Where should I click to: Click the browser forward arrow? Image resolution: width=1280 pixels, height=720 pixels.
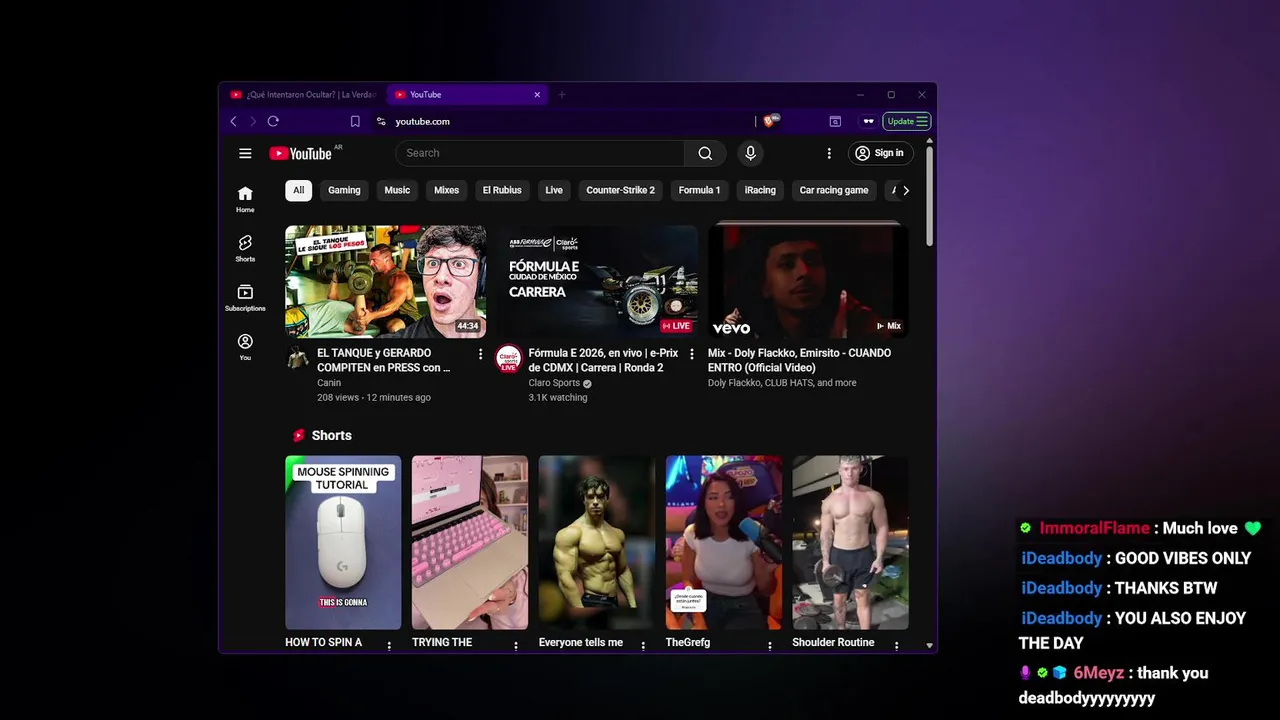click(x=252, y=121)
